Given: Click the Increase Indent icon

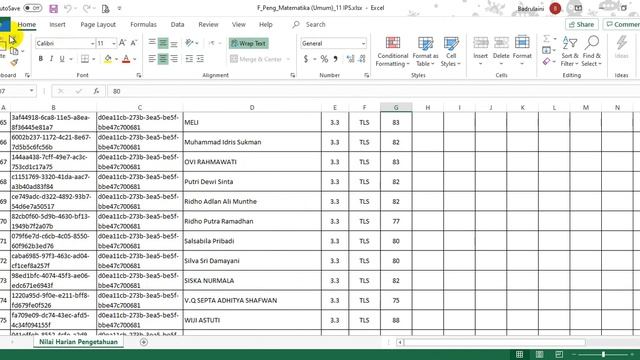Looking at the screenshot, I should [x=200, y=59].
